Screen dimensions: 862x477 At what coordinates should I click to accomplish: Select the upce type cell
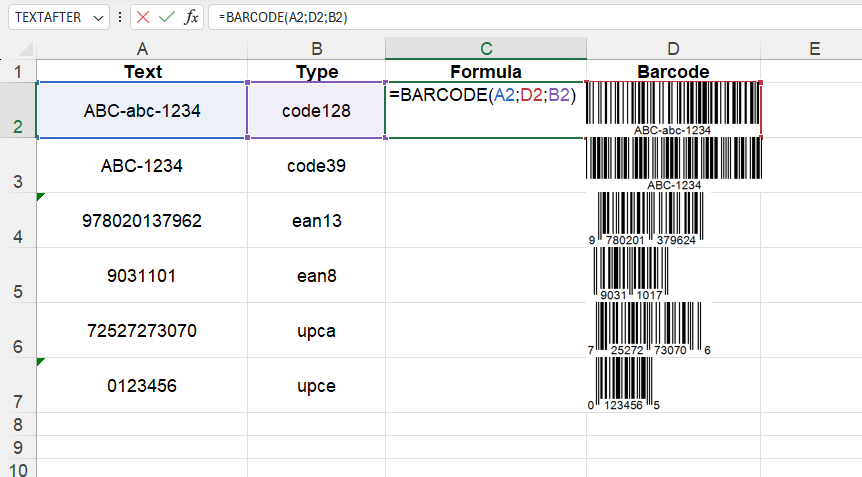pyautogui.click(x=317, y=385)
